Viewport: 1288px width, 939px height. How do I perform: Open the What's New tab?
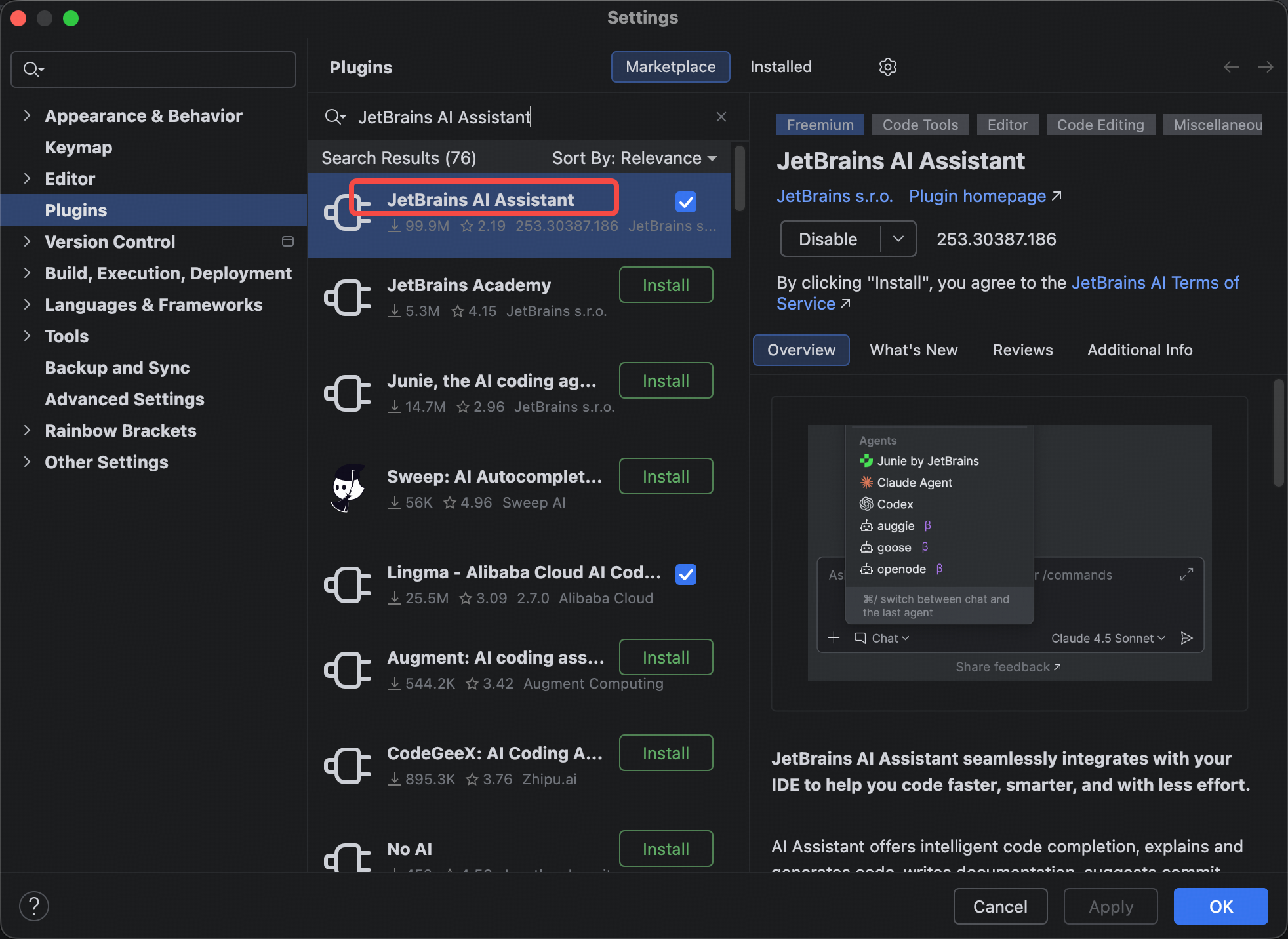[913, 350]
